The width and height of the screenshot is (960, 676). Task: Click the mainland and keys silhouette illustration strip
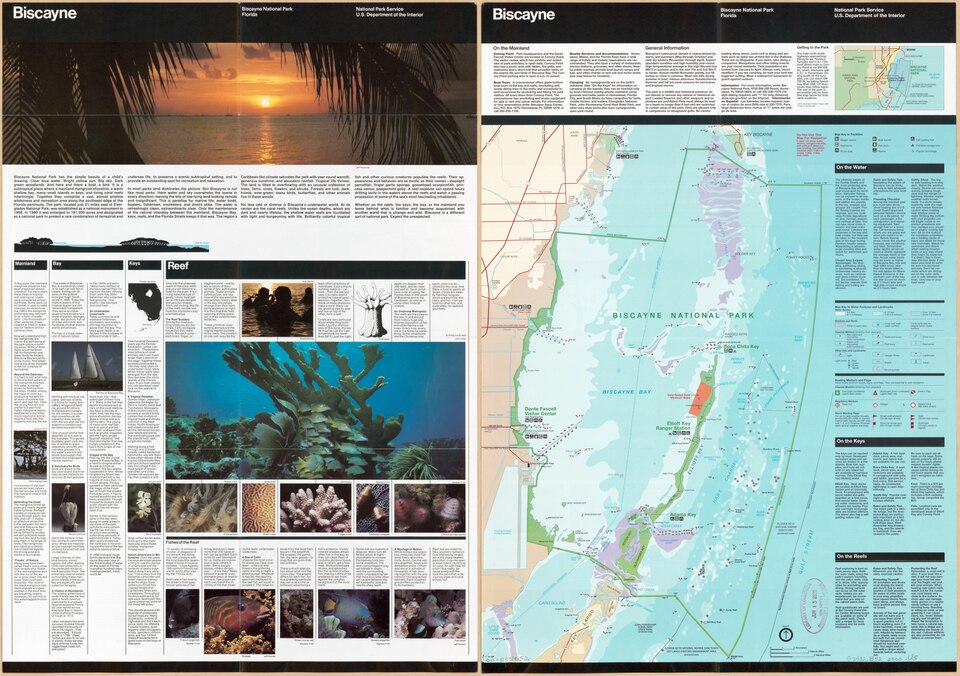(x=112, y=243)
